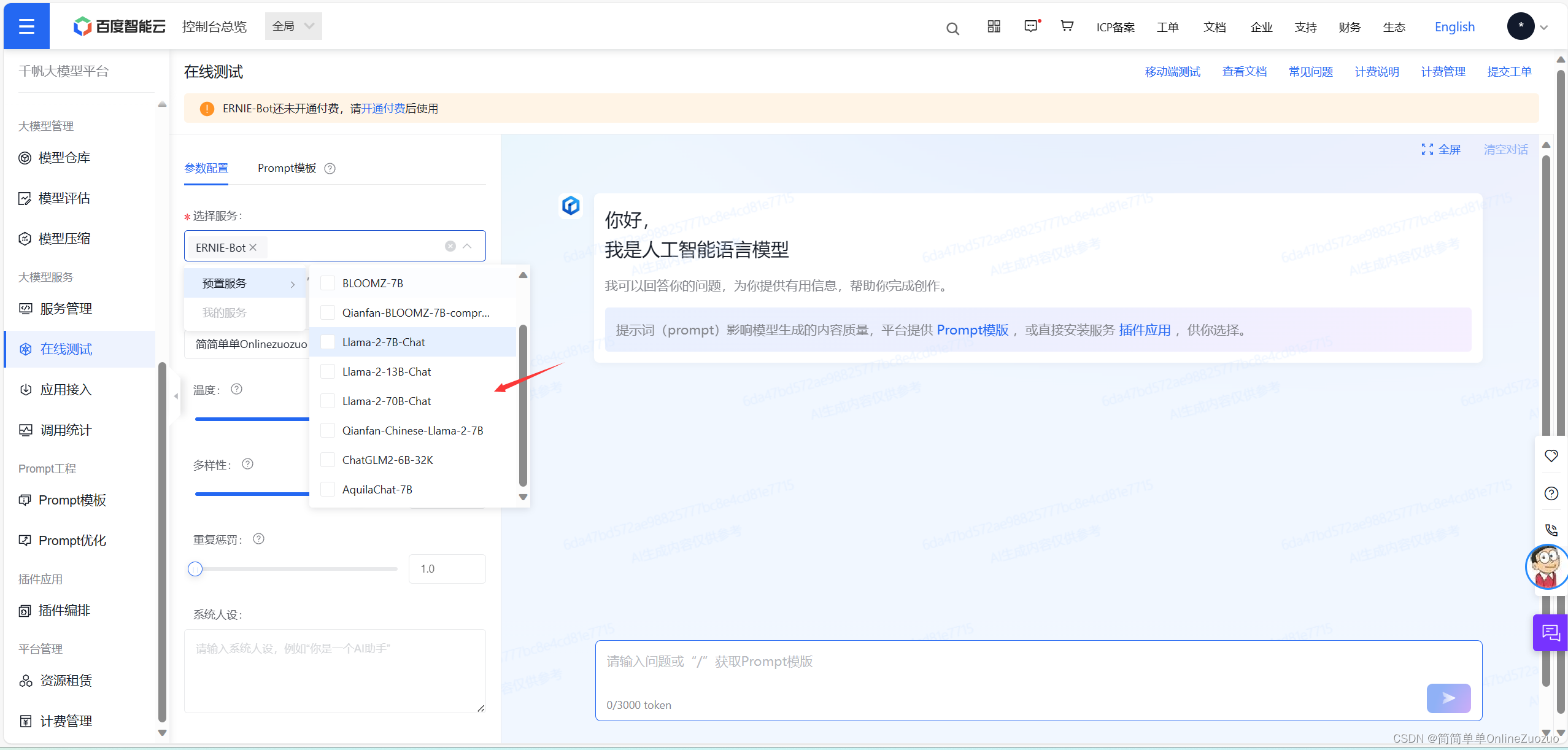
Task: Click the question mark help icon on right rail
Action: pos(1551,493)
